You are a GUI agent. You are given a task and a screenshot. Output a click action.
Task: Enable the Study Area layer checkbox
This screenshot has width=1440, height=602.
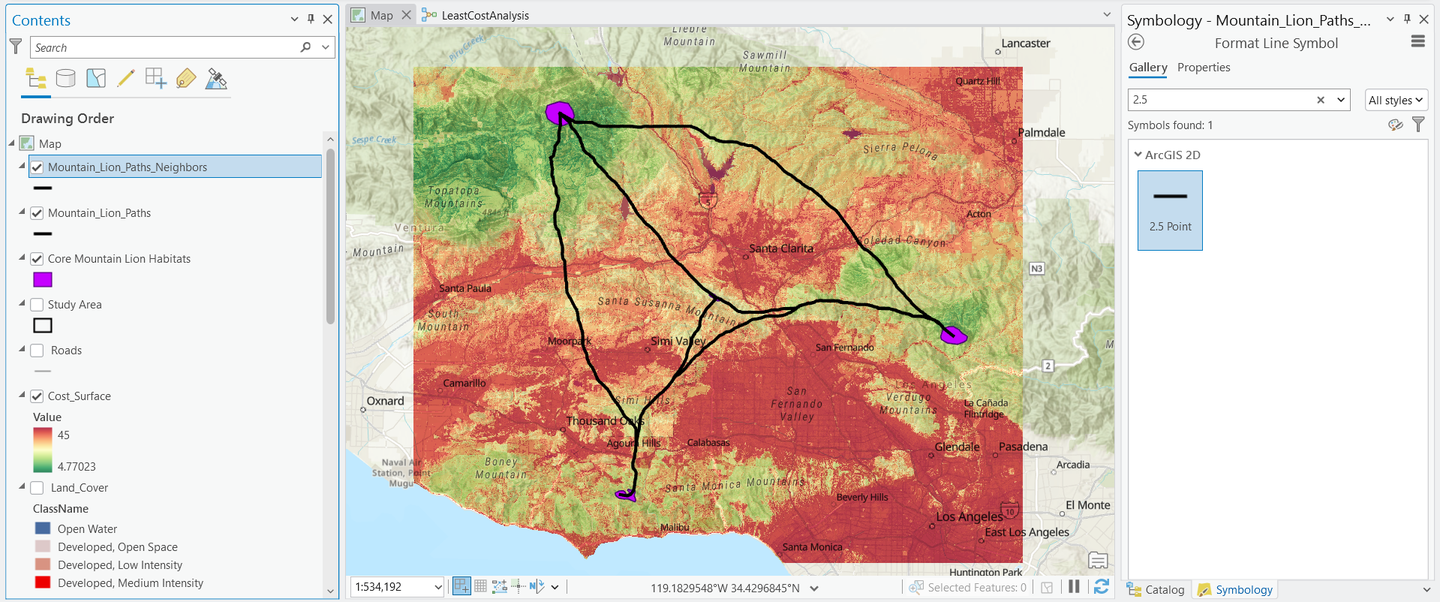37,305
